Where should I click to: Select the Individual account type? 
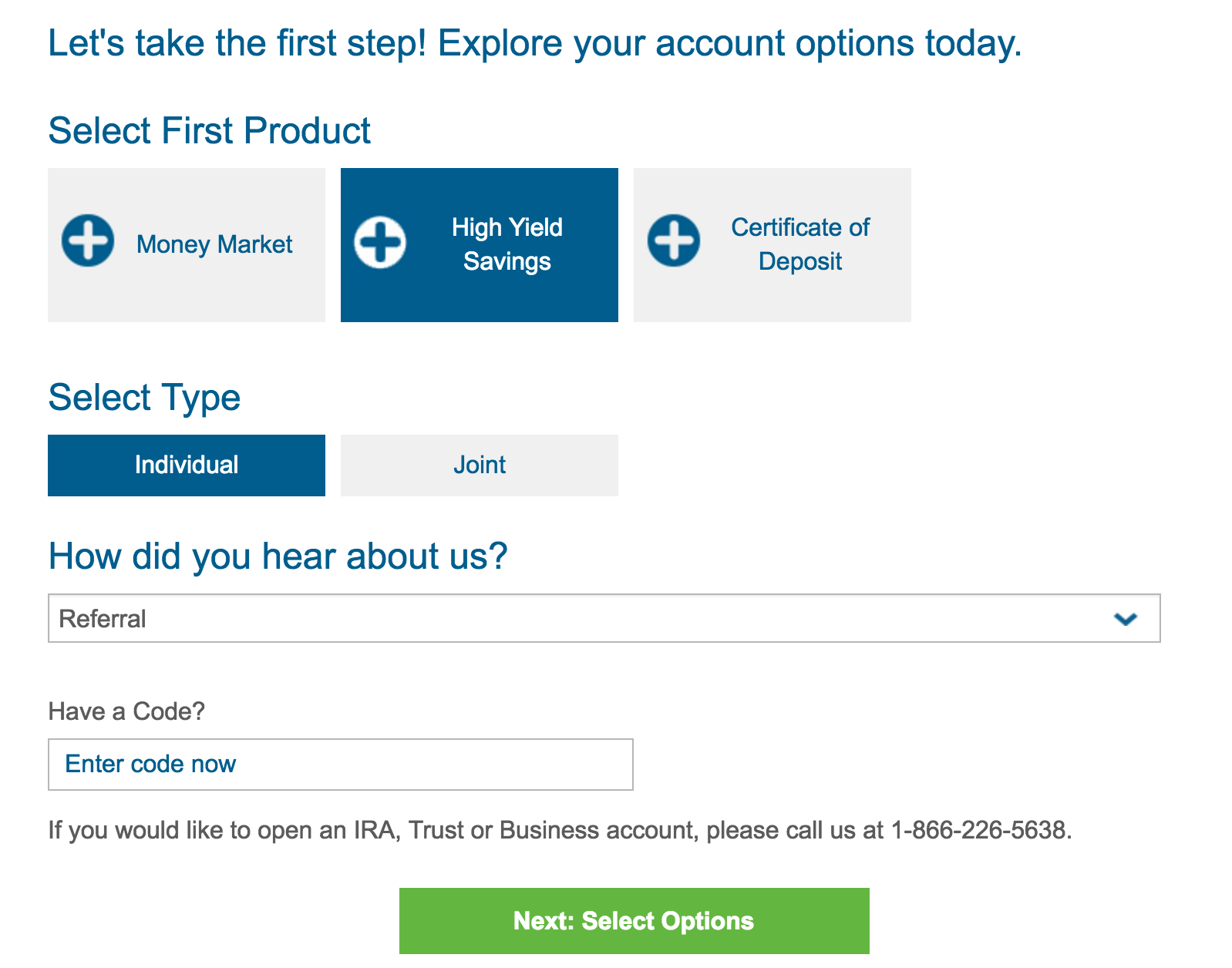point(186,465)
